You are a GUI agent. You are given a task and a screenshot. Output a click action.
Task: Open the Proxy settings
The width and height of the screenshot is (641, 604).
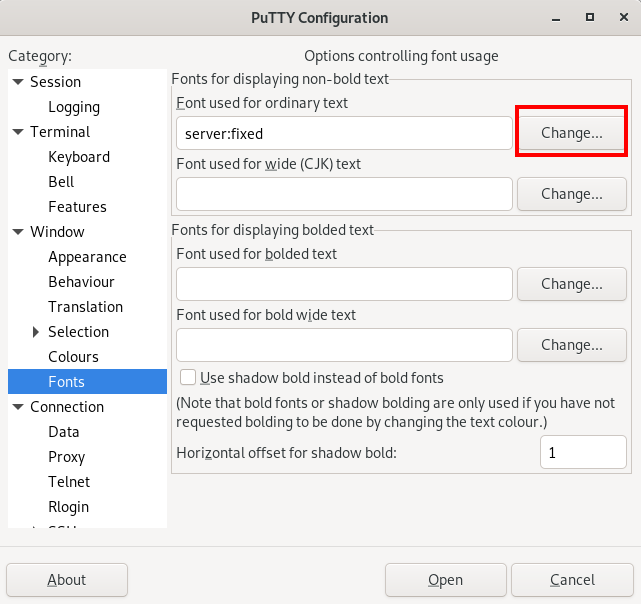point(67,457)
